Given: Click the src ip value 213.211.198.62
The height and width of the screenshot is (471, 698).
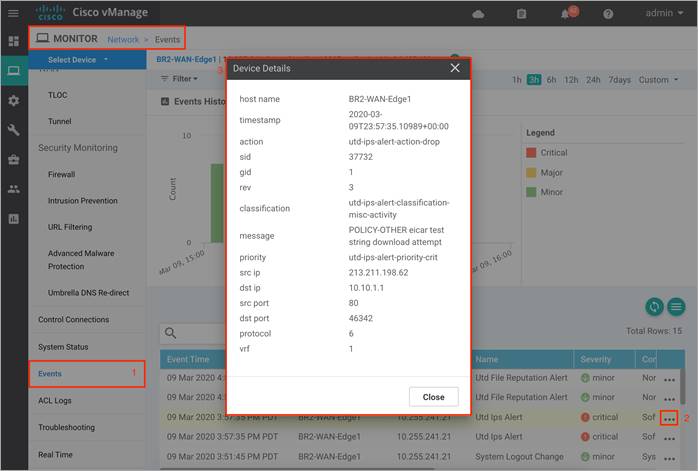Looking at the screenshot, I should pos(378,272).
